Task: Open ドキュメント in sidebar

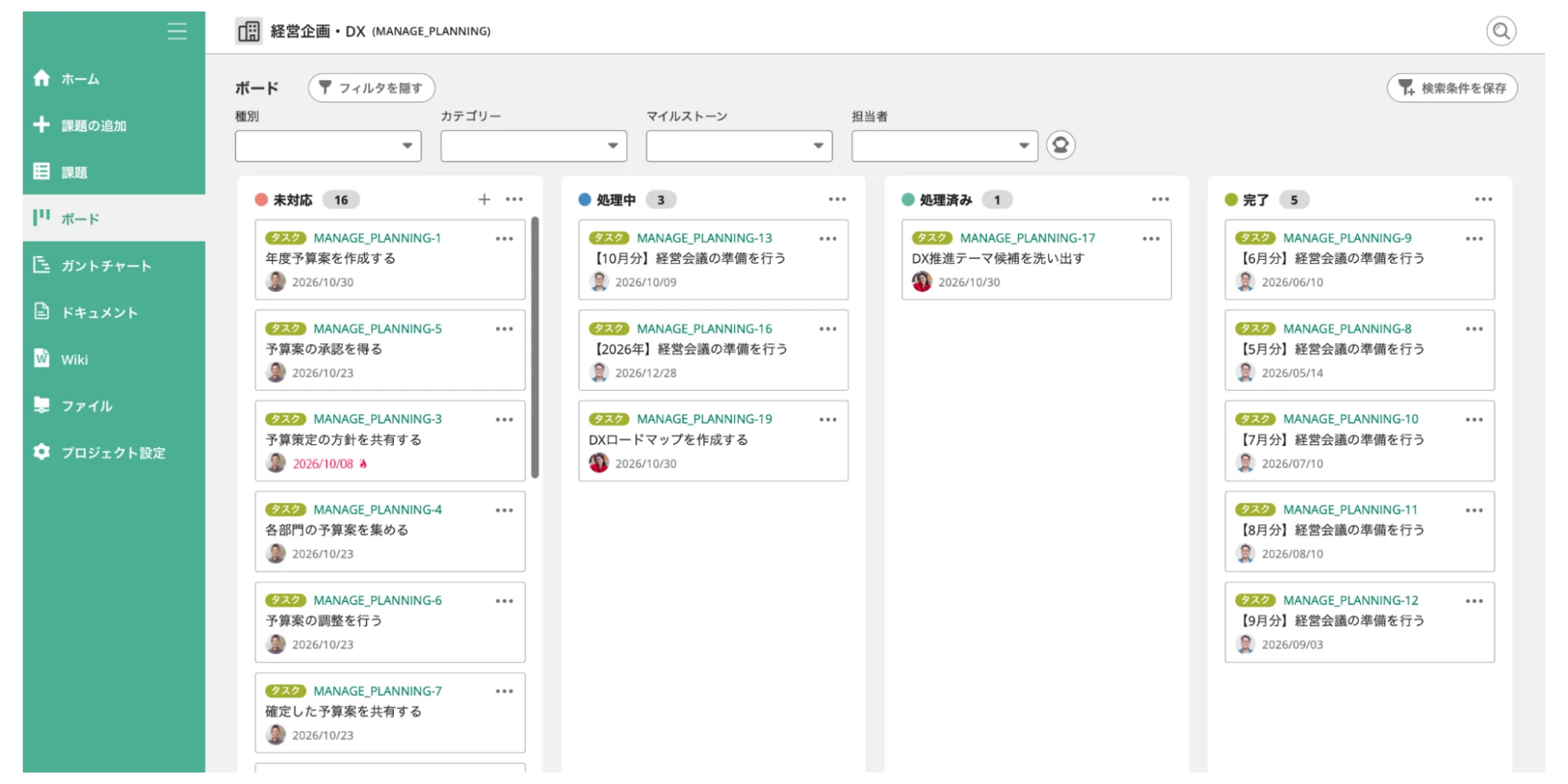Action: (114, 312)
